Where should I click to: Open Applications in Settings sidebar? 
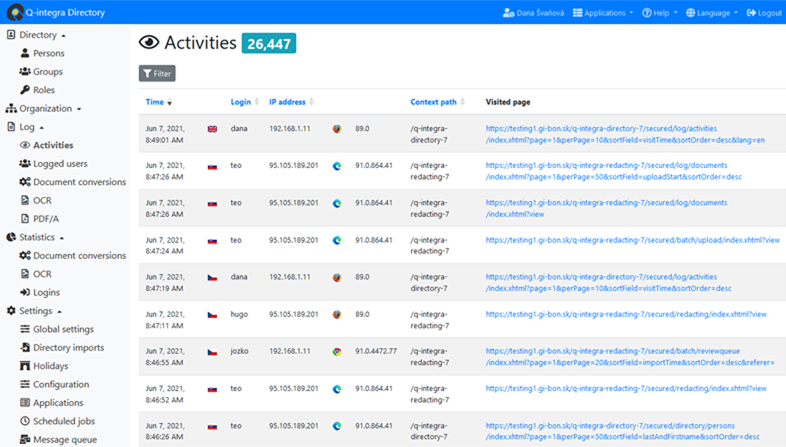coord(58,403)
